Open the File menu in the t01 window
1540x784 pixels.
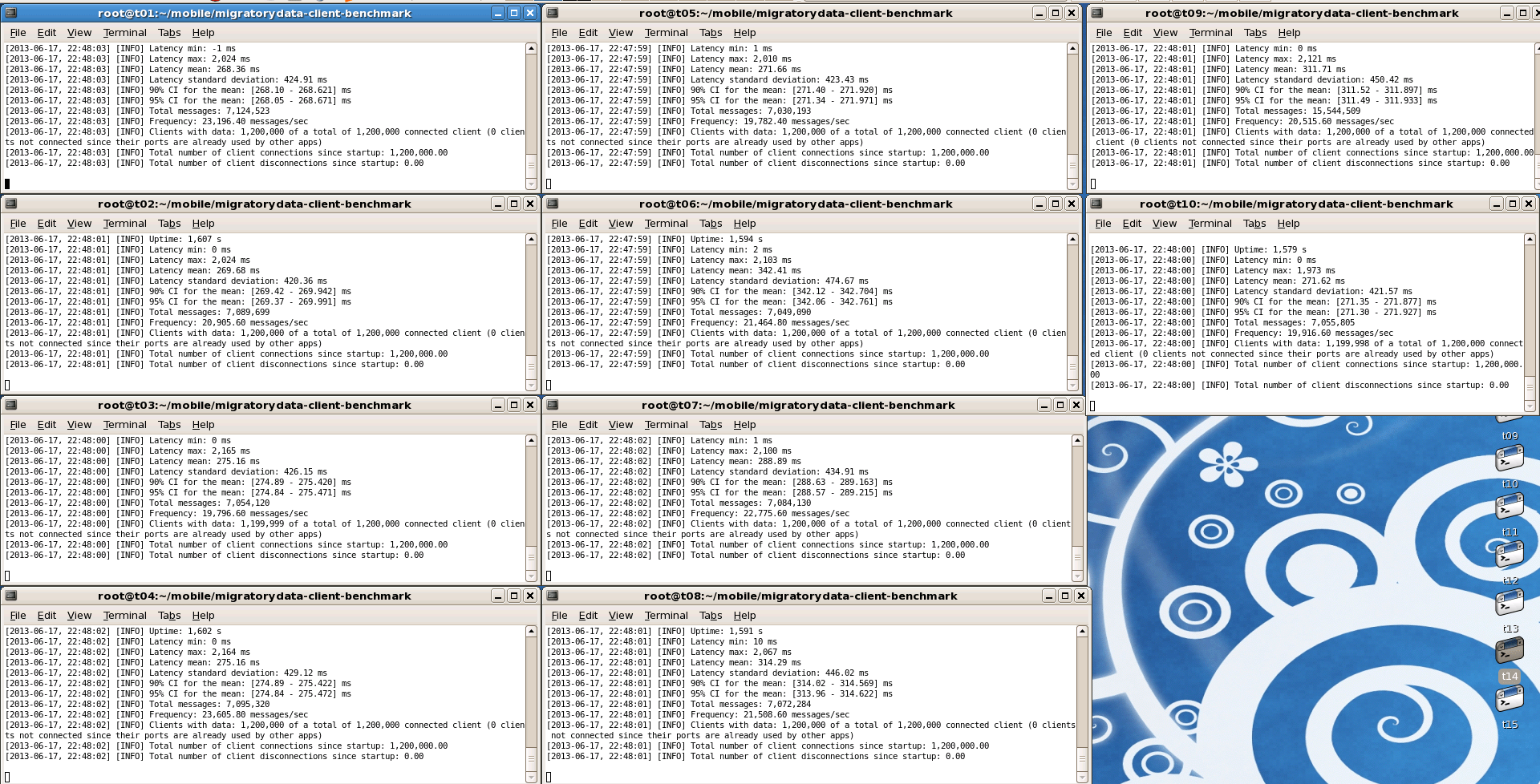coord(18,32)
